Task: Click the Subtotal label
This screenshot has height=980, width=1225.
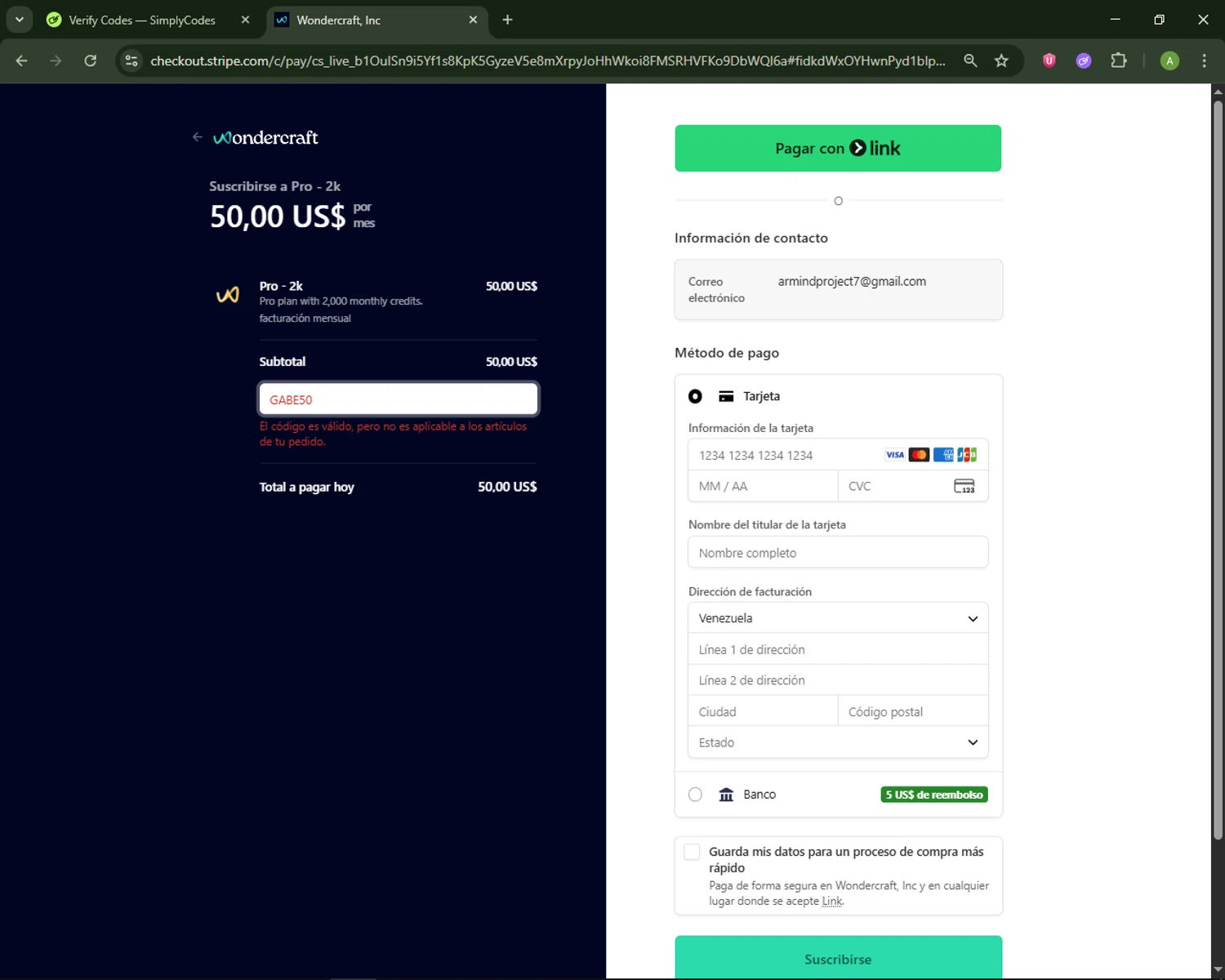Action: [282, 361]
